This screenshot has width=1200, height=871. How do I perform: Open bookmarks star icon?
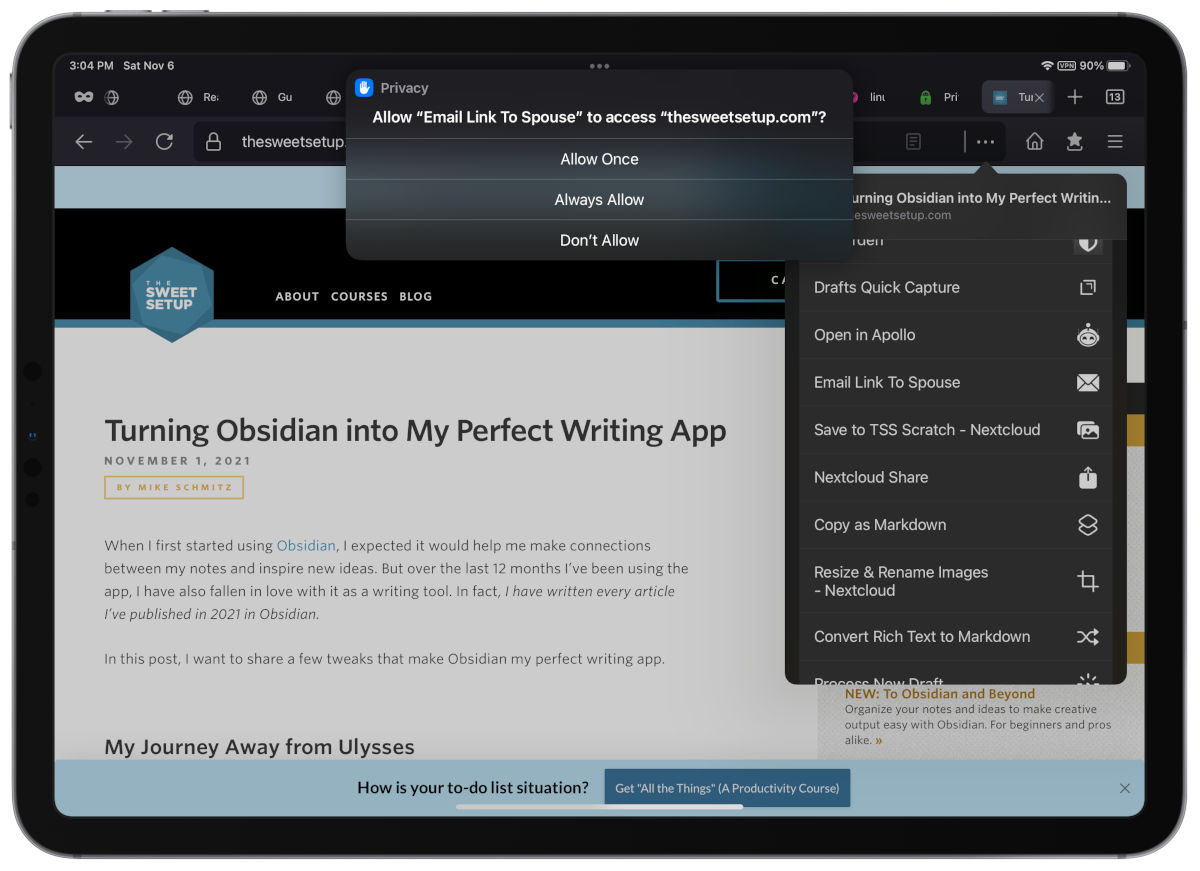tap(1075, 142)
